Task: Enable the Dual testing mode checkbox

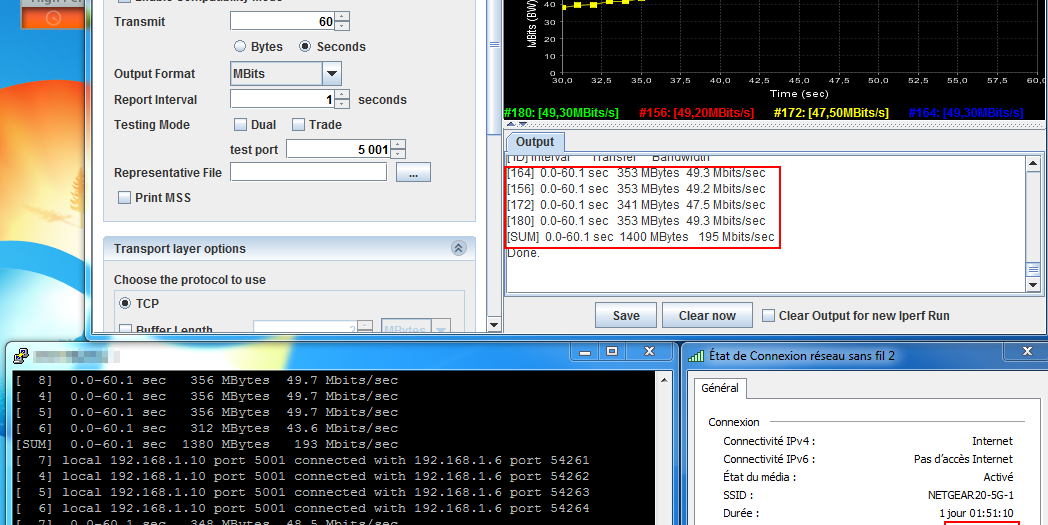Action: [x=240, y=125]
